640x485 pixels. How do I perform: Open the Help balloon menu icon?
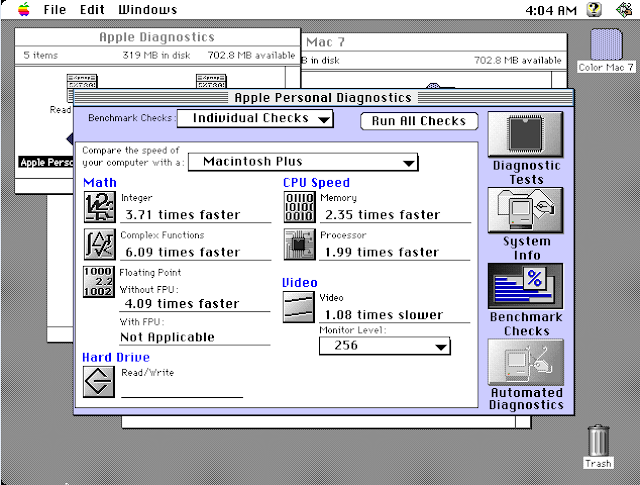[x=594, y=9]
